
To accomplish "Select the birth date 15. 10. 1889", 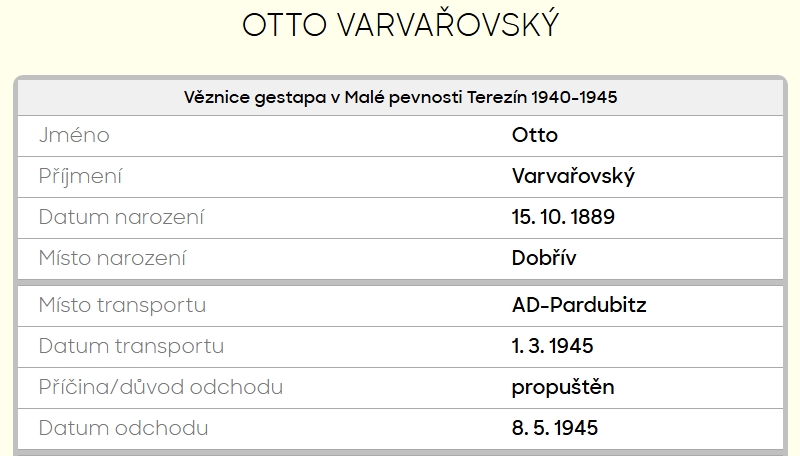I will 563,217.
